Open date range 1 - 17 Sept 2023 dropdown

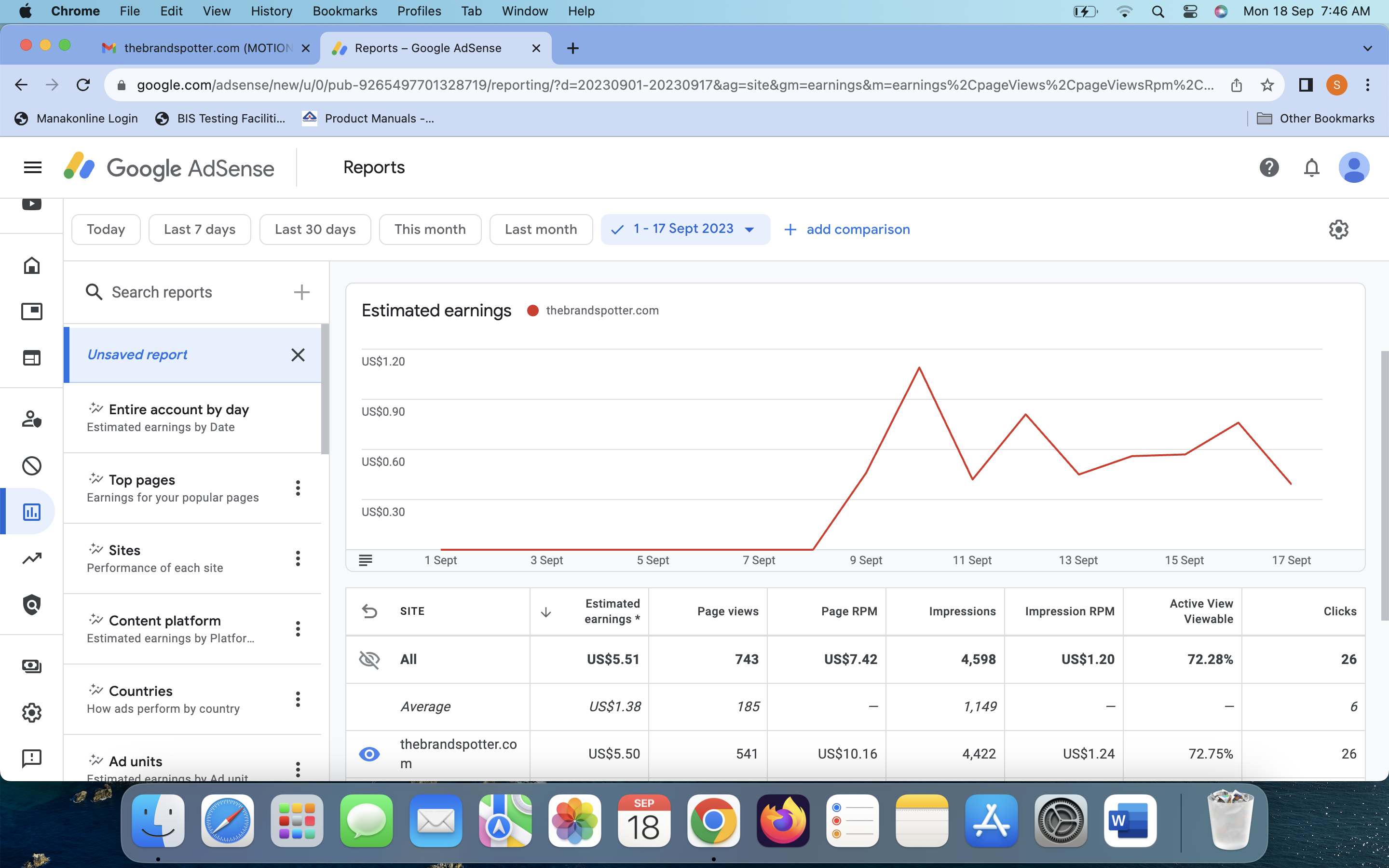coord(685,229)
